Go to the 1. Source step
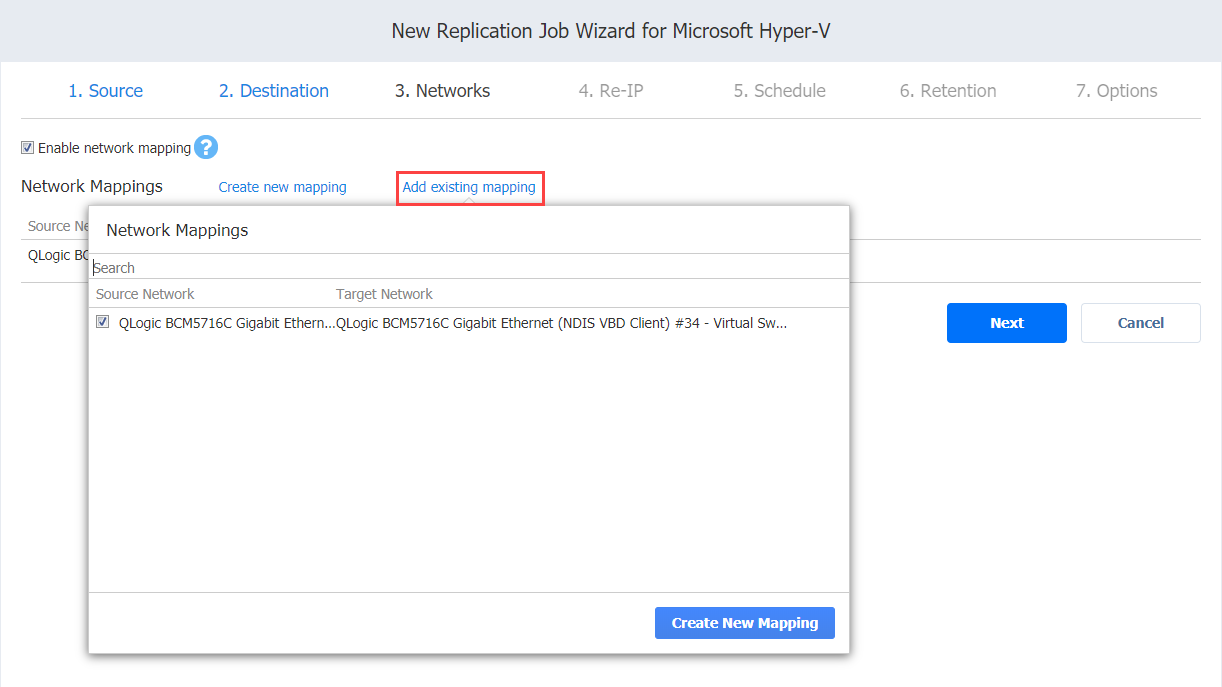 [x=105, y=91]
